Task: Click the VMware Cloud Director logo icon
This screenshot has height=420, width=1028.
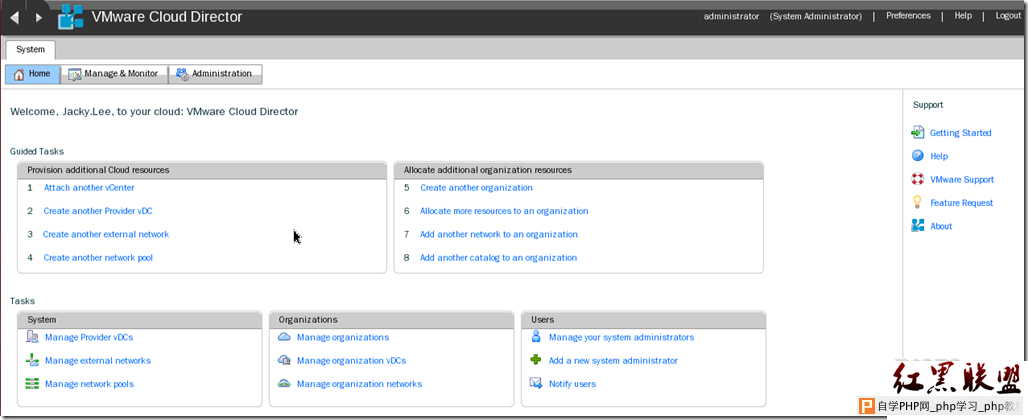Action: (71, 16)
